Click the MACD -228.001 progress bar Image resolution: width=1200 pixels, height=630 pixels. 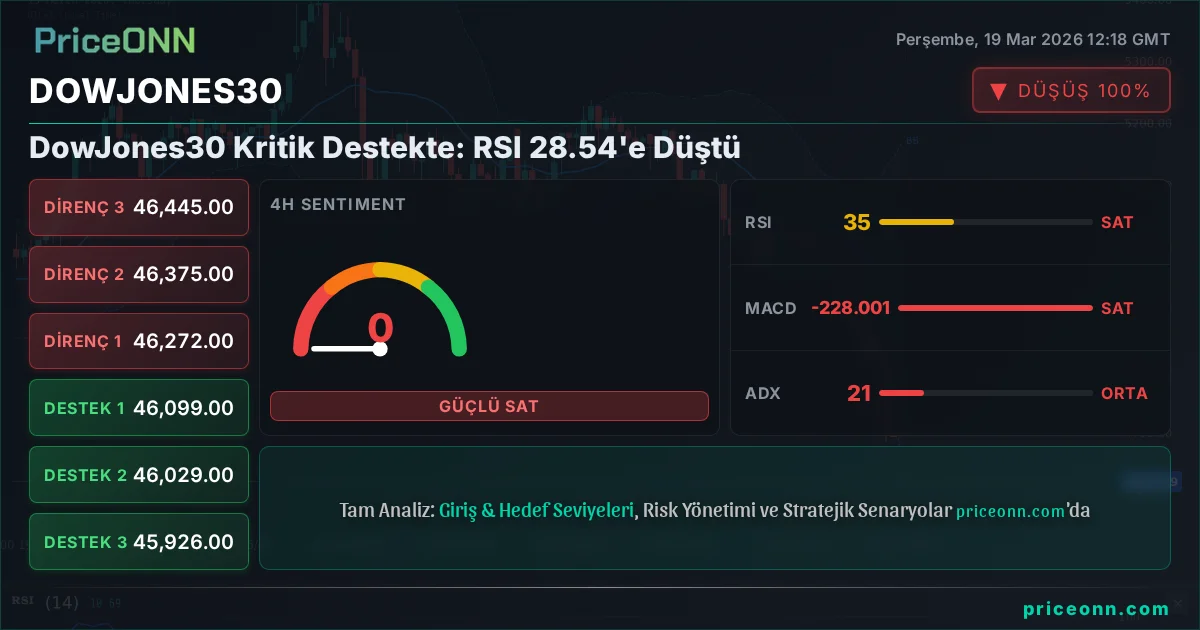(x=995, y=308)
